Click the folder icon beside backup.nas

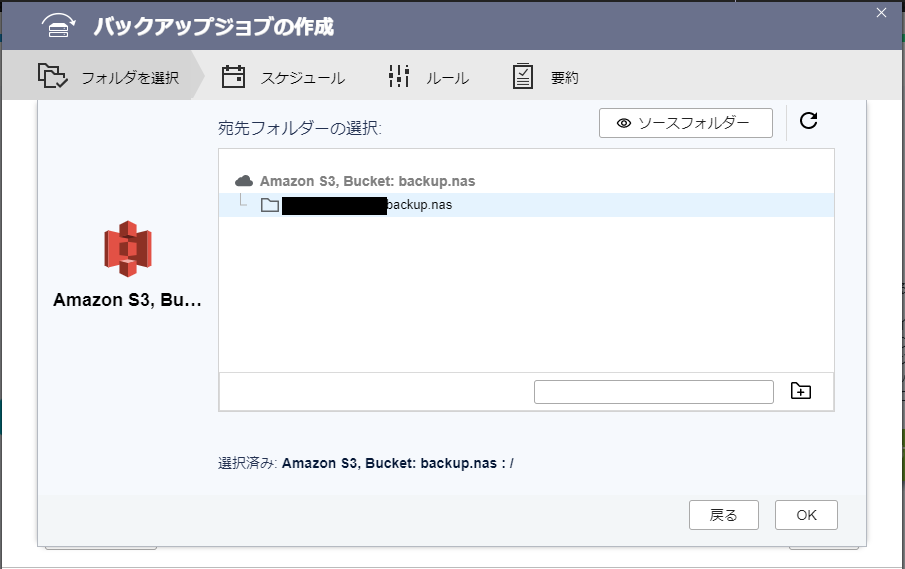pyautogui.click(x=270, y=205)
